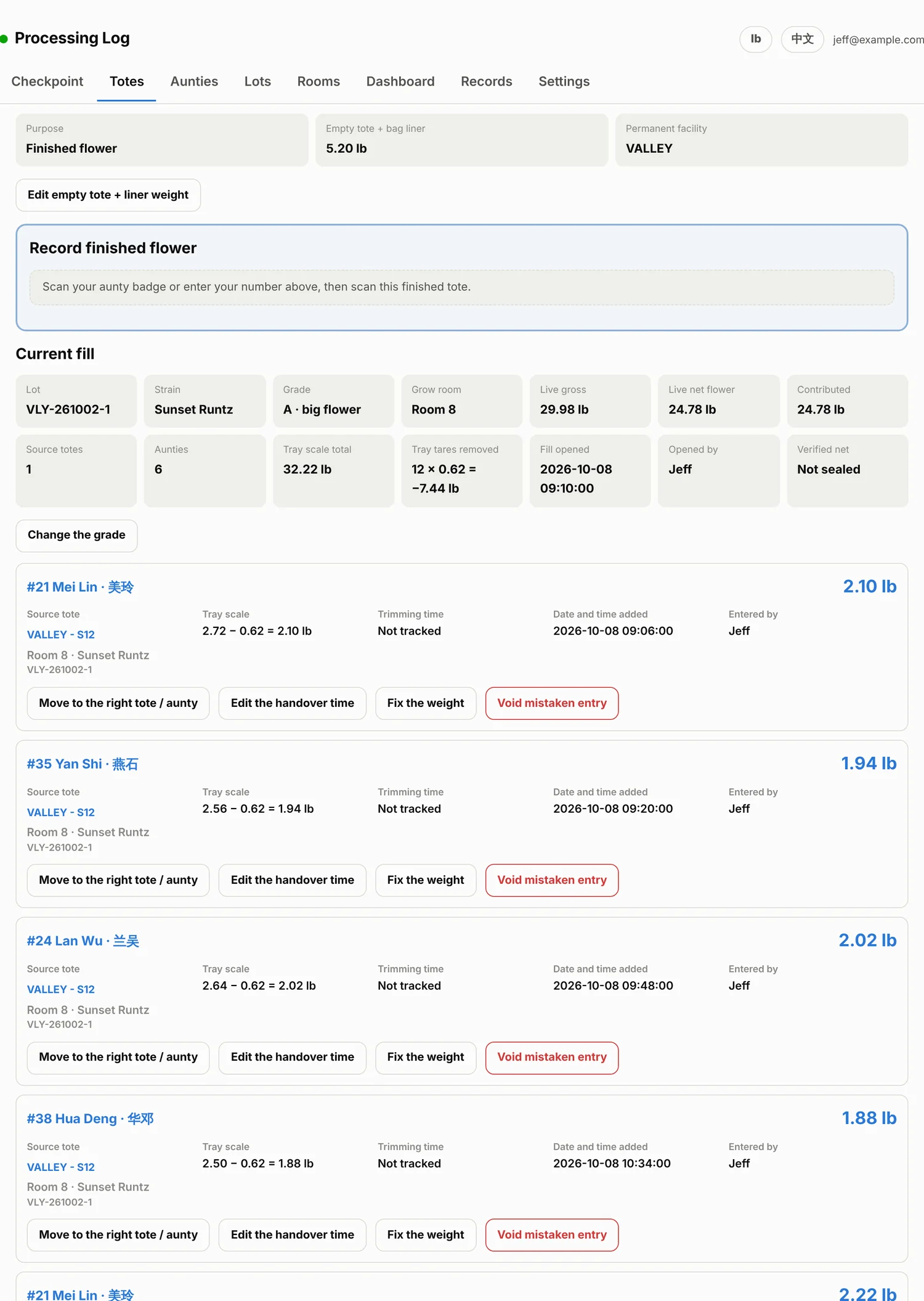Click the lot value VLY-261002-1 in Current fill
Viewport: 924px width, 1301px height.
click(x=68, y=409)
